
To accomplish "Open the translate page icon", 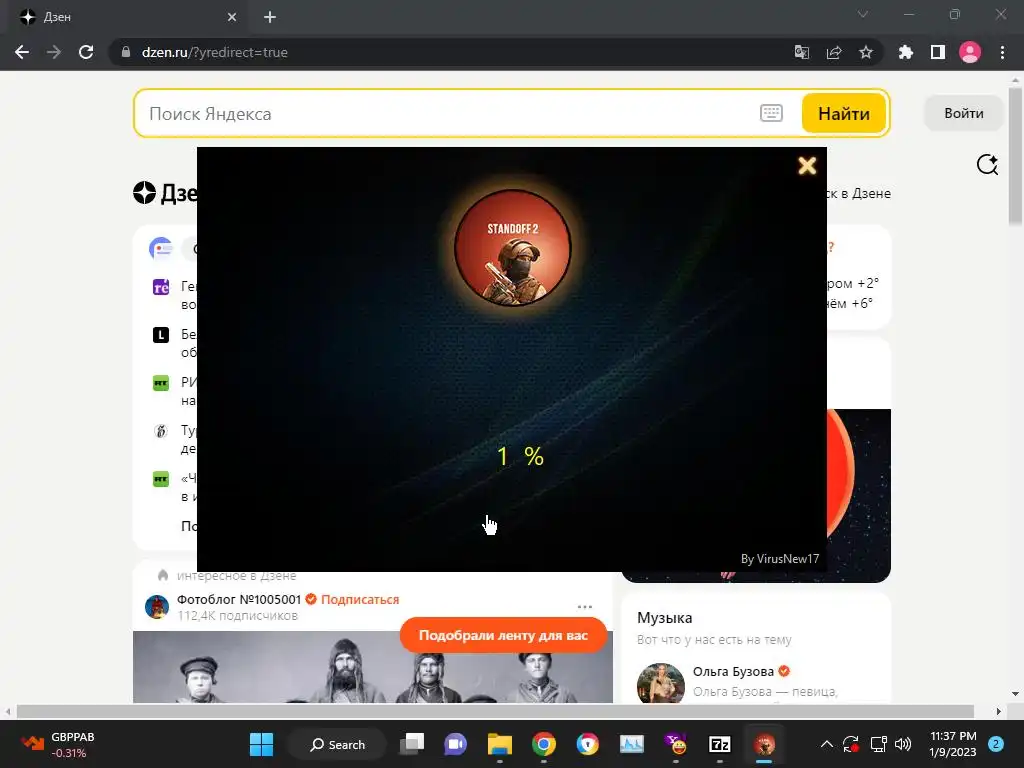I will pos(801,52).
